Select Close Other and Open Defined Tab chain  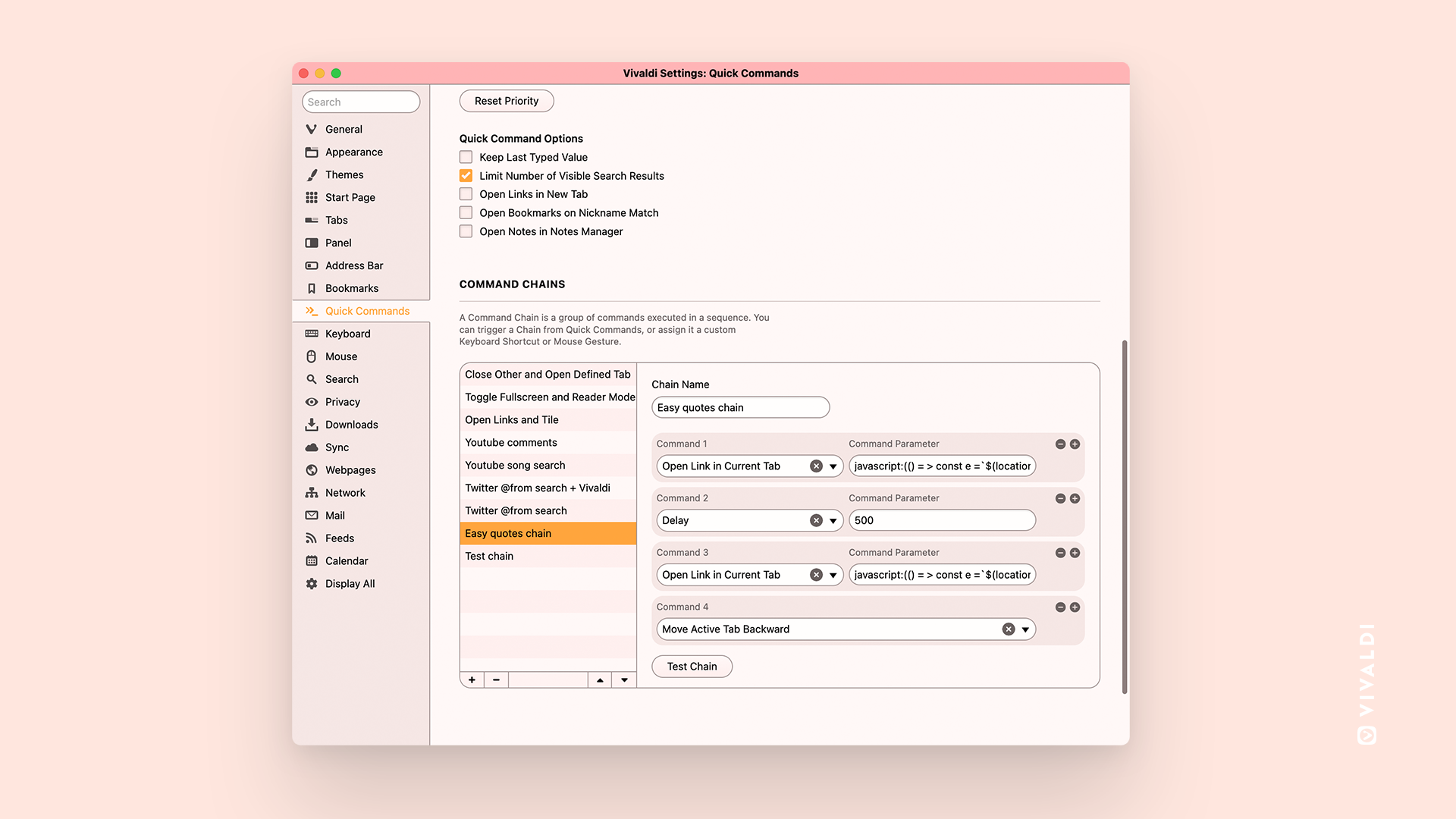(x=548, y=375)
